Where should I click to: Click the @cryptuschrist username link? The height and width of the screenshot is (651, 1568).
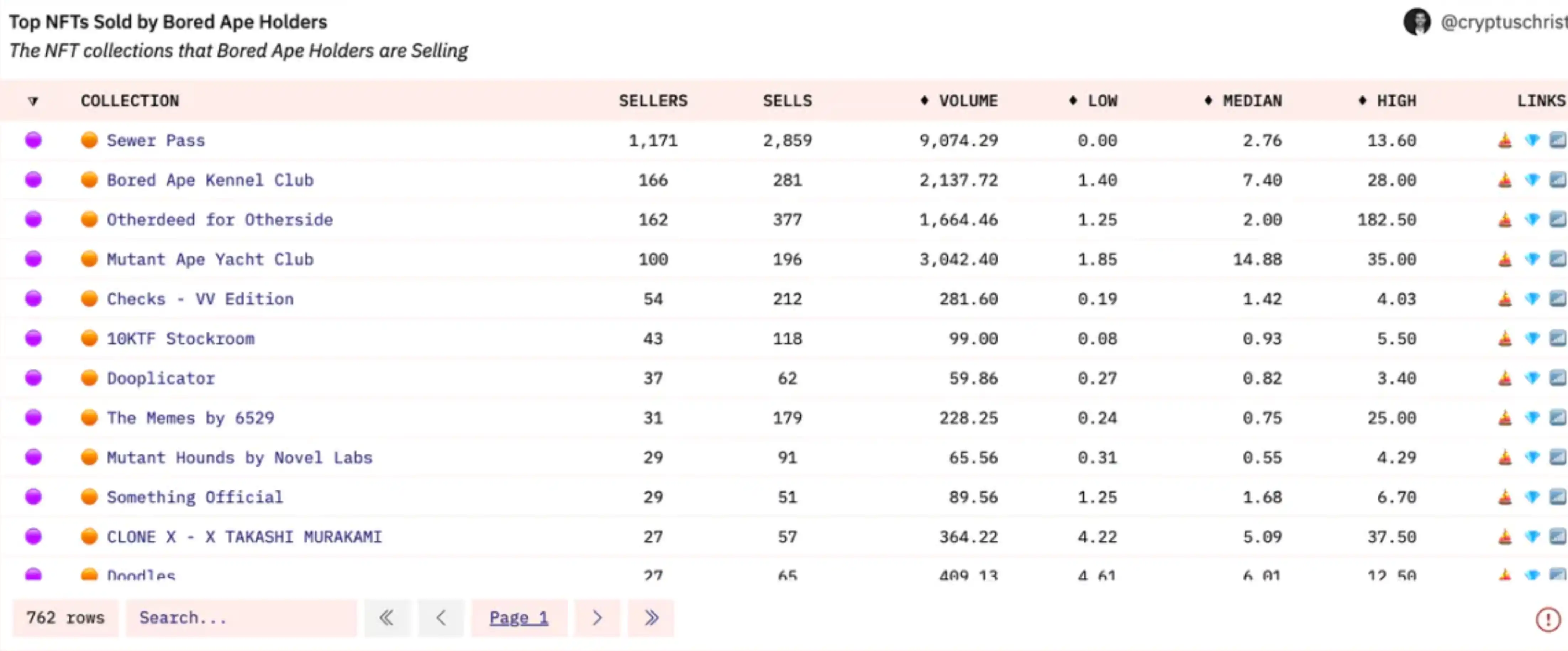[x=1504, y=22]
